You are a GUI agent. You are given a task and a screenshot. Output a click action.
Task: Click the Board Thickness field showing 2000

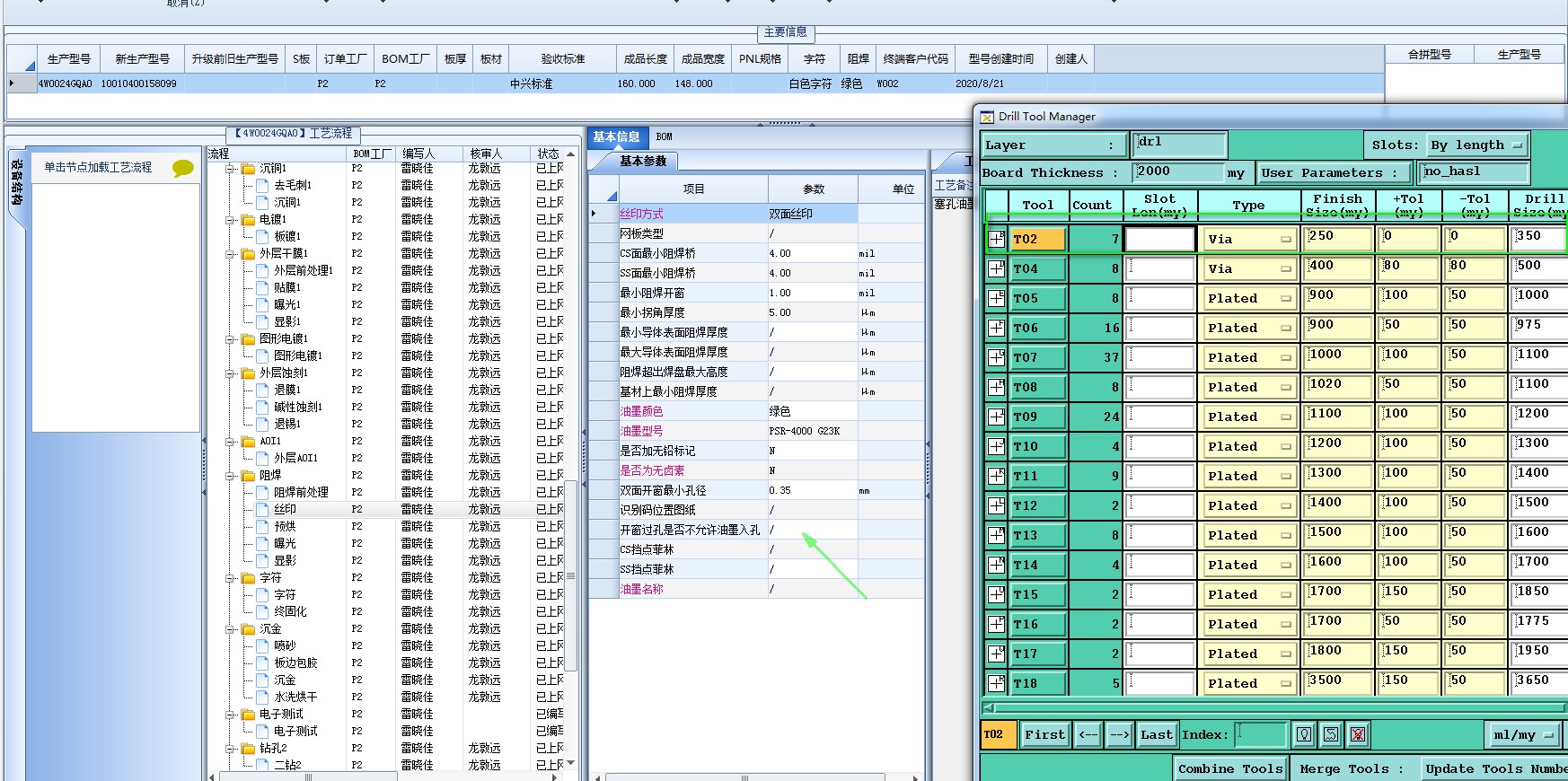coord(1179,172)
